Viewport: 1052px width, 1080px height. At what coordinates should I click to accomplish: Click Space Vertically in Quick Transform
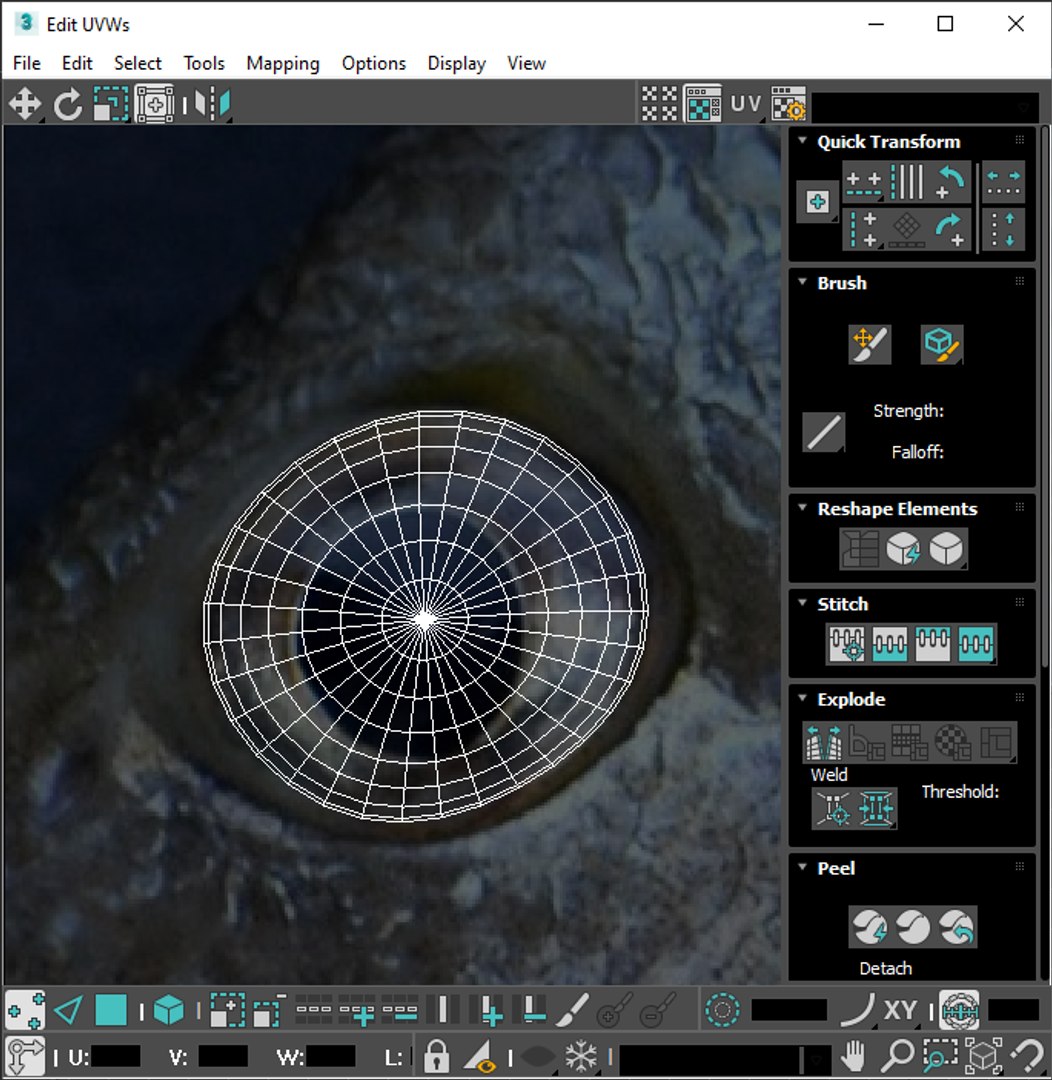click(1003, 229)
